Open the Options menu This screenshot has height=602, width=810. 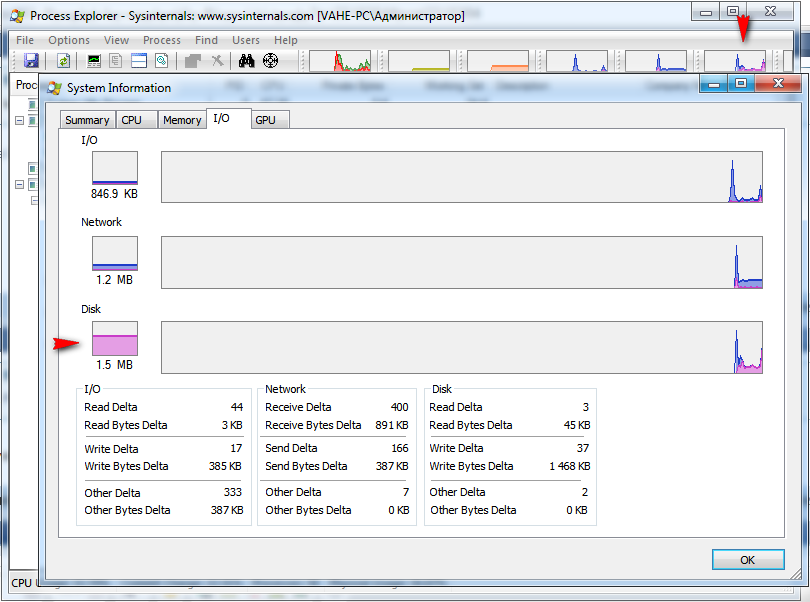pyautogui.click(x=69, y=40)
